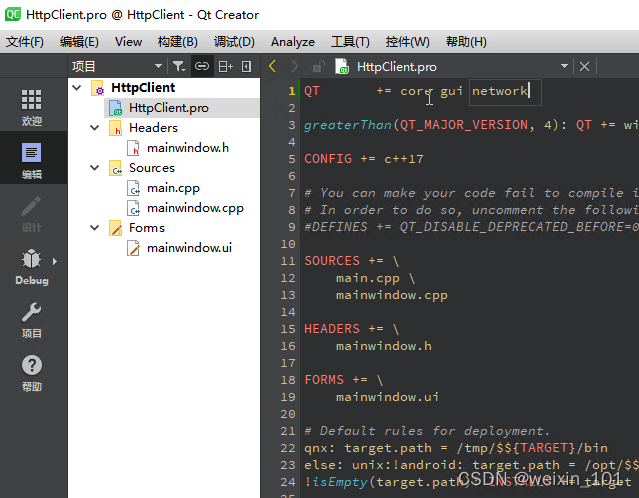This screenshot has width=639, height=498.
Task: Click the split panel icon
Action: (225, 66)
